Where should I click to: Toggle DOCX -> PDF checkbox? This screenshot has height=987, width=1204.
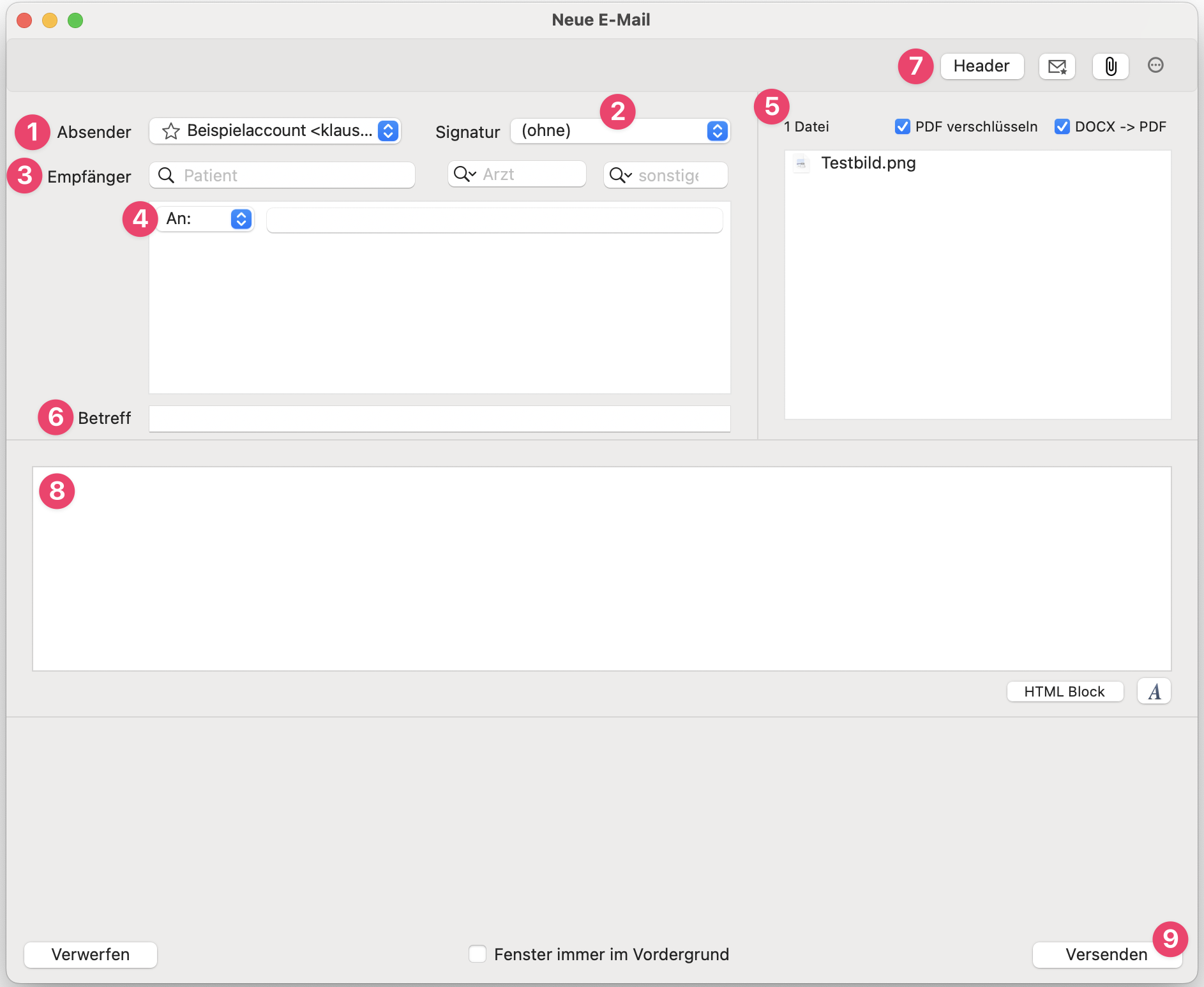[x=1062, y=126]
